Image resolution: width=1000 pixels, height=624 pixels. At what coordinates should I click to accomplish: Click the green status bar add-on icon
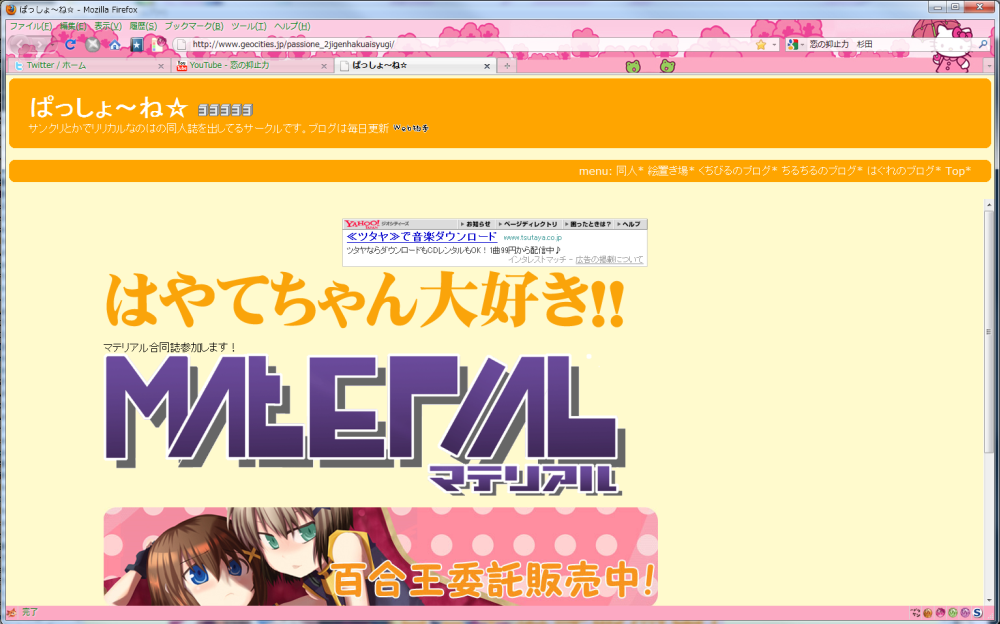click(x=953, y=613)
